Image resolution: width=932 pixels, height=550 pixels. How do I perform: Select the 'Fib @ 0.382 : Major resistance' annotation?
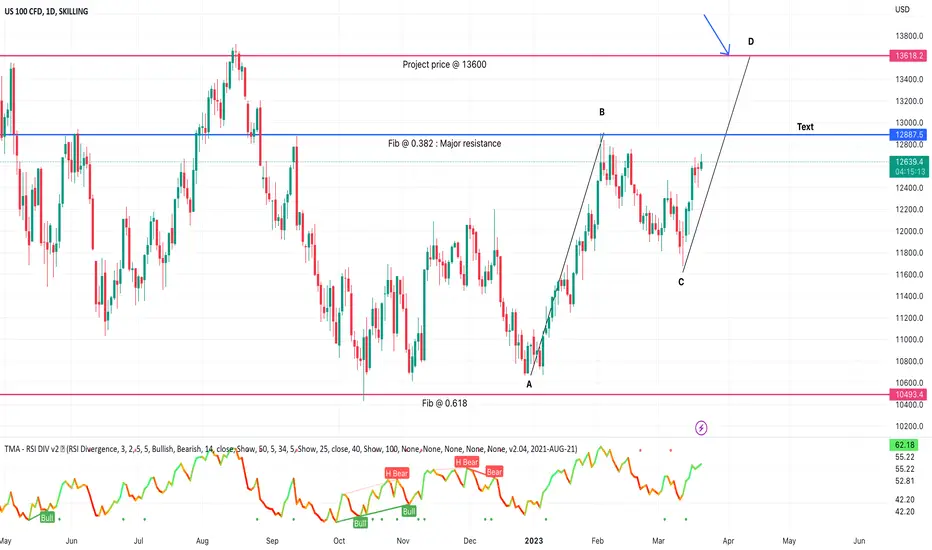click(x=445, y=143)
